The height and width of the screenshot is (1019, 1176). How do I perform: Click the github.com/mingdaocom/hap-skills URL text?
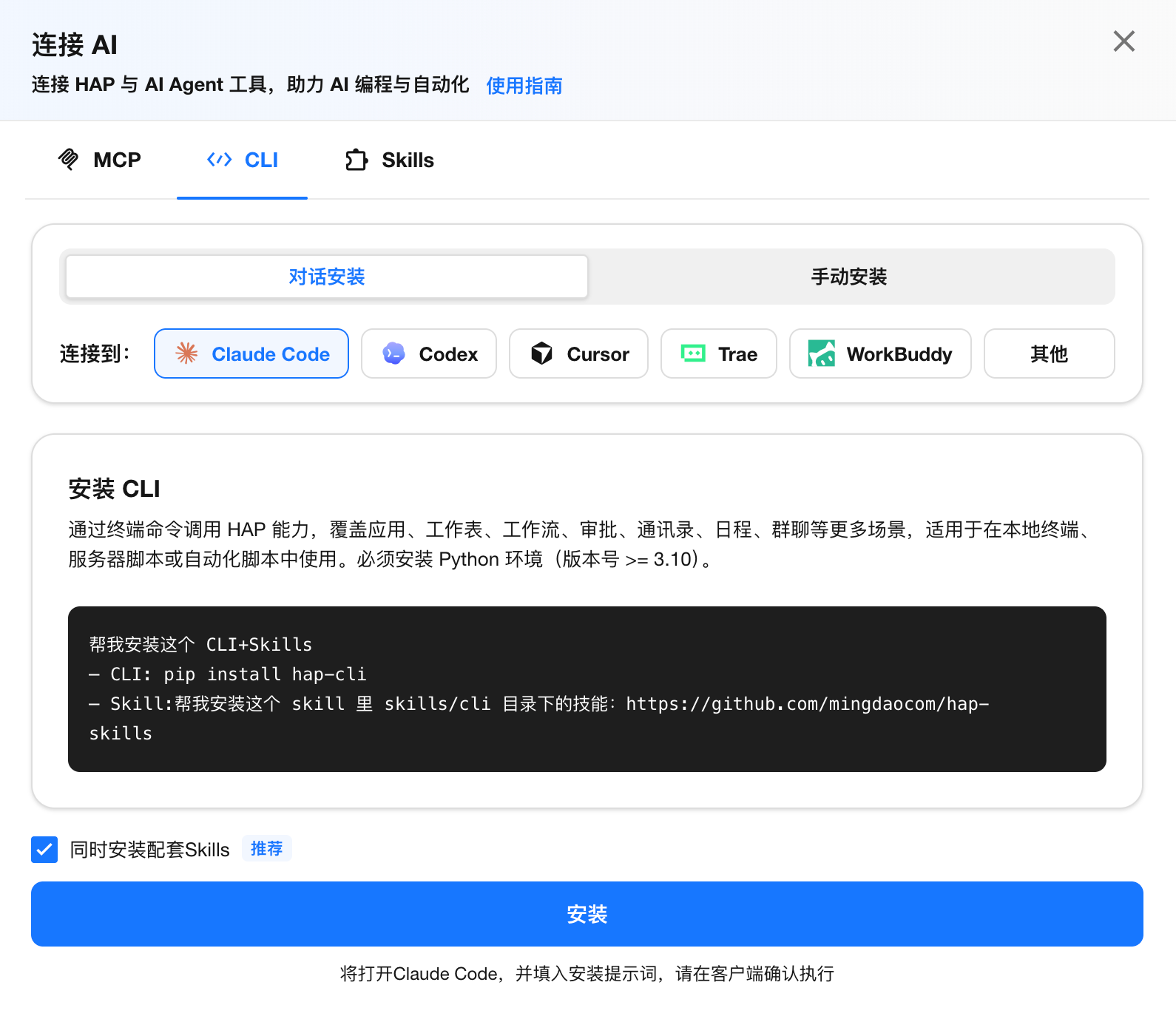pos(540,718)
